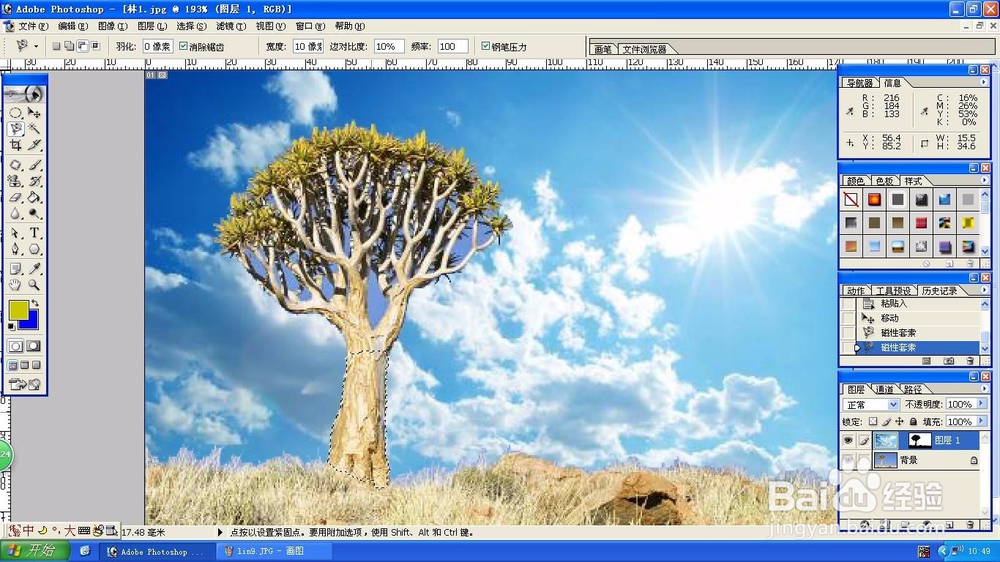Open the 不透明度 opacity slider arrow
The height and width of the screenshot is (562, 1000).
pos(982,404)
